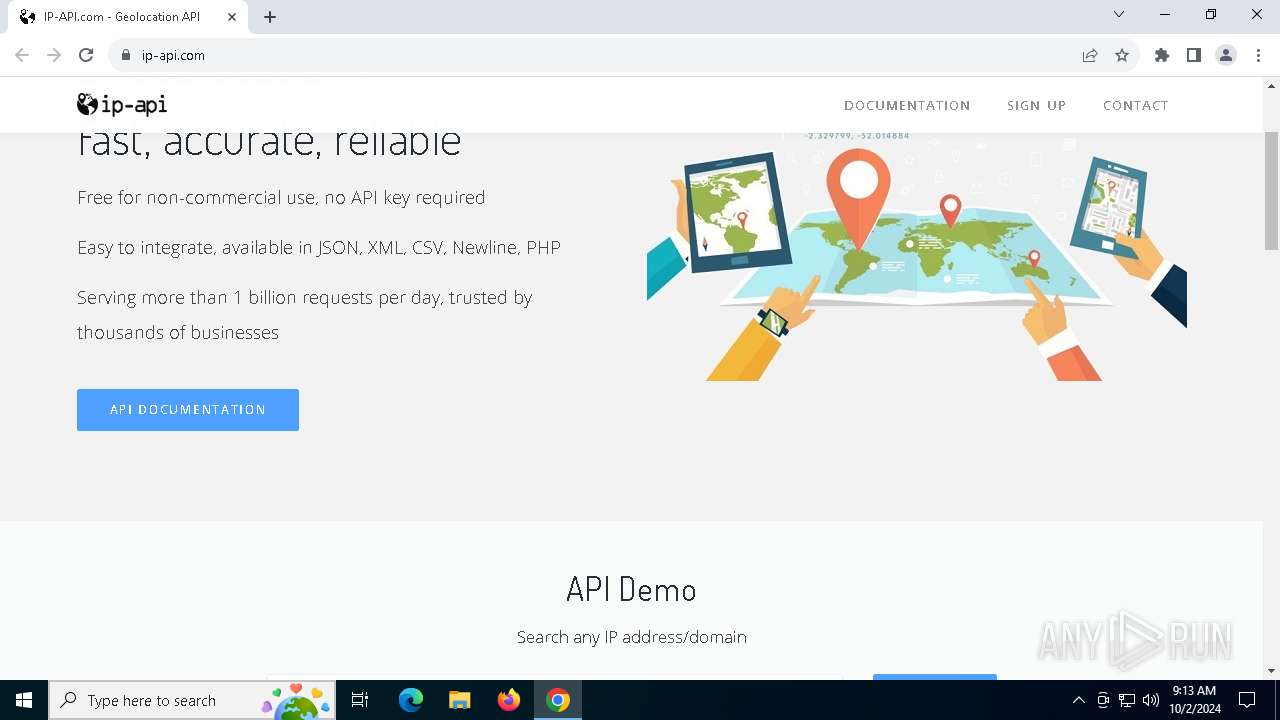1280x720 pixels.
Task: Click the line 'Easy to integrate, available in JSON...'
Action: pyautogui.click(x=319, y=248)
